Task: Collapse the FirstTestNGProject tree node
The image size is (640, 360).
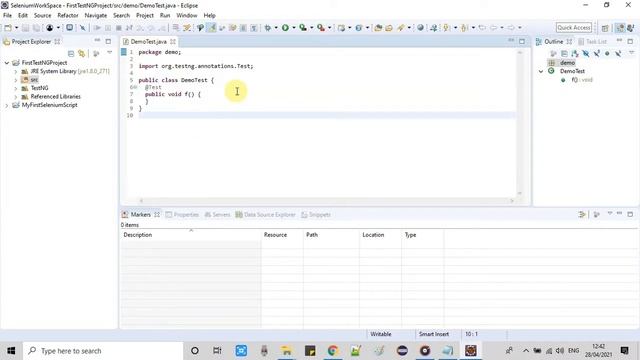Action: 7,63
